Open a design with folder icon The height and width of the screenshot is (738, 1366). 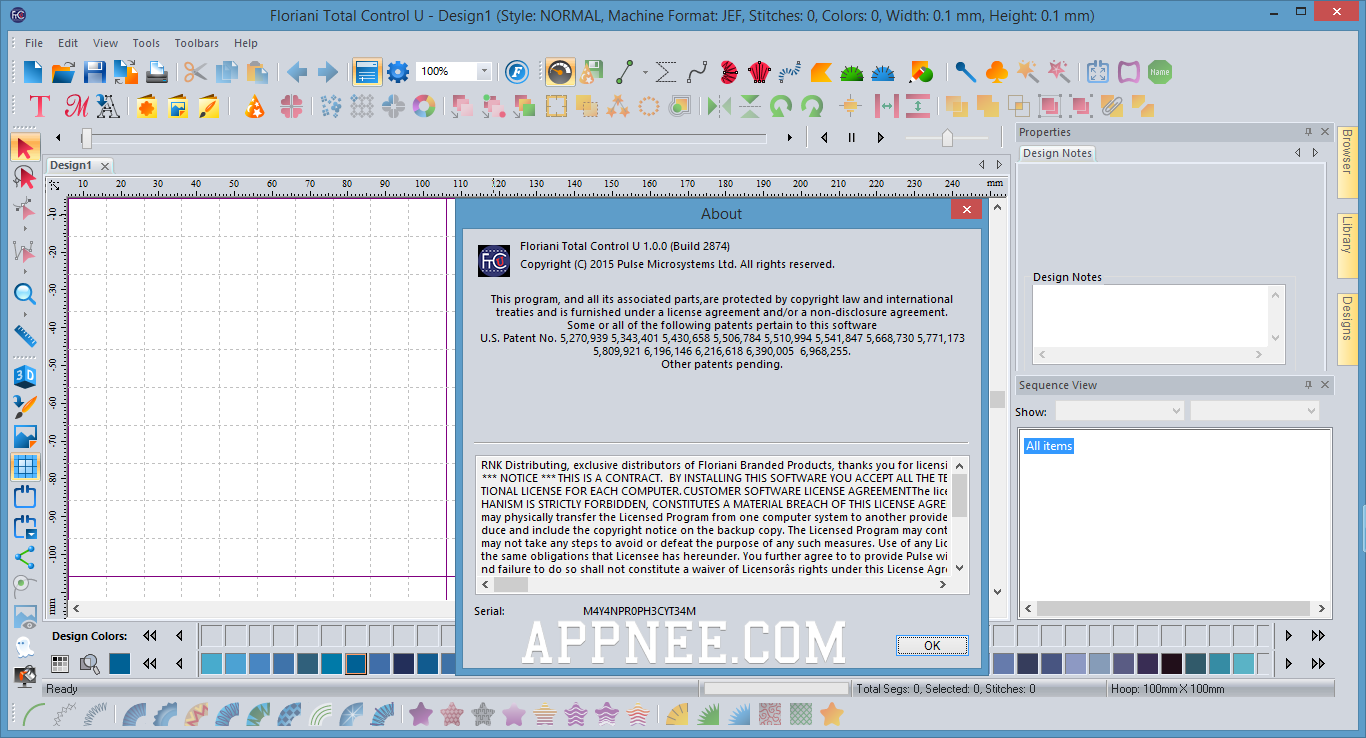tap(64, 72)
